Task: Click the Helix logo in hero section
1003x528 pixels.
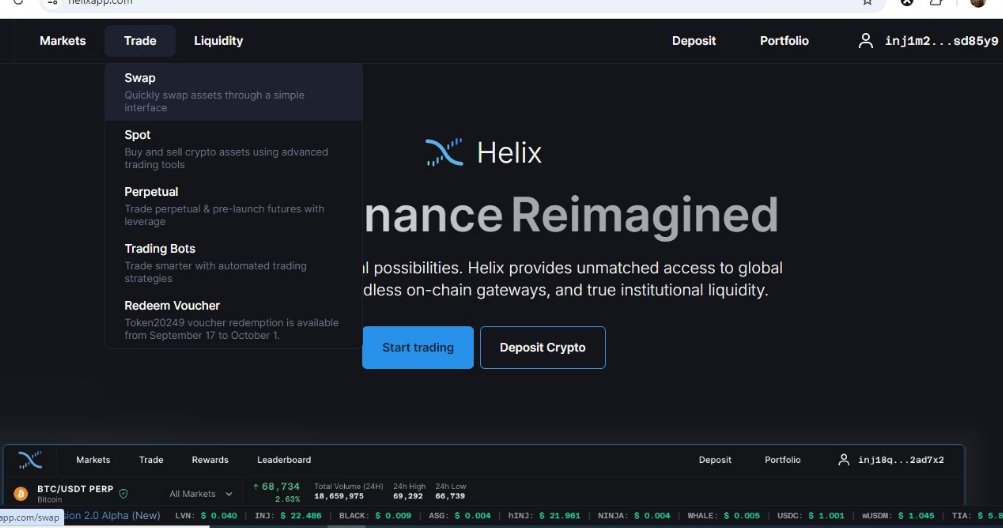Action: tap(484, 152)
